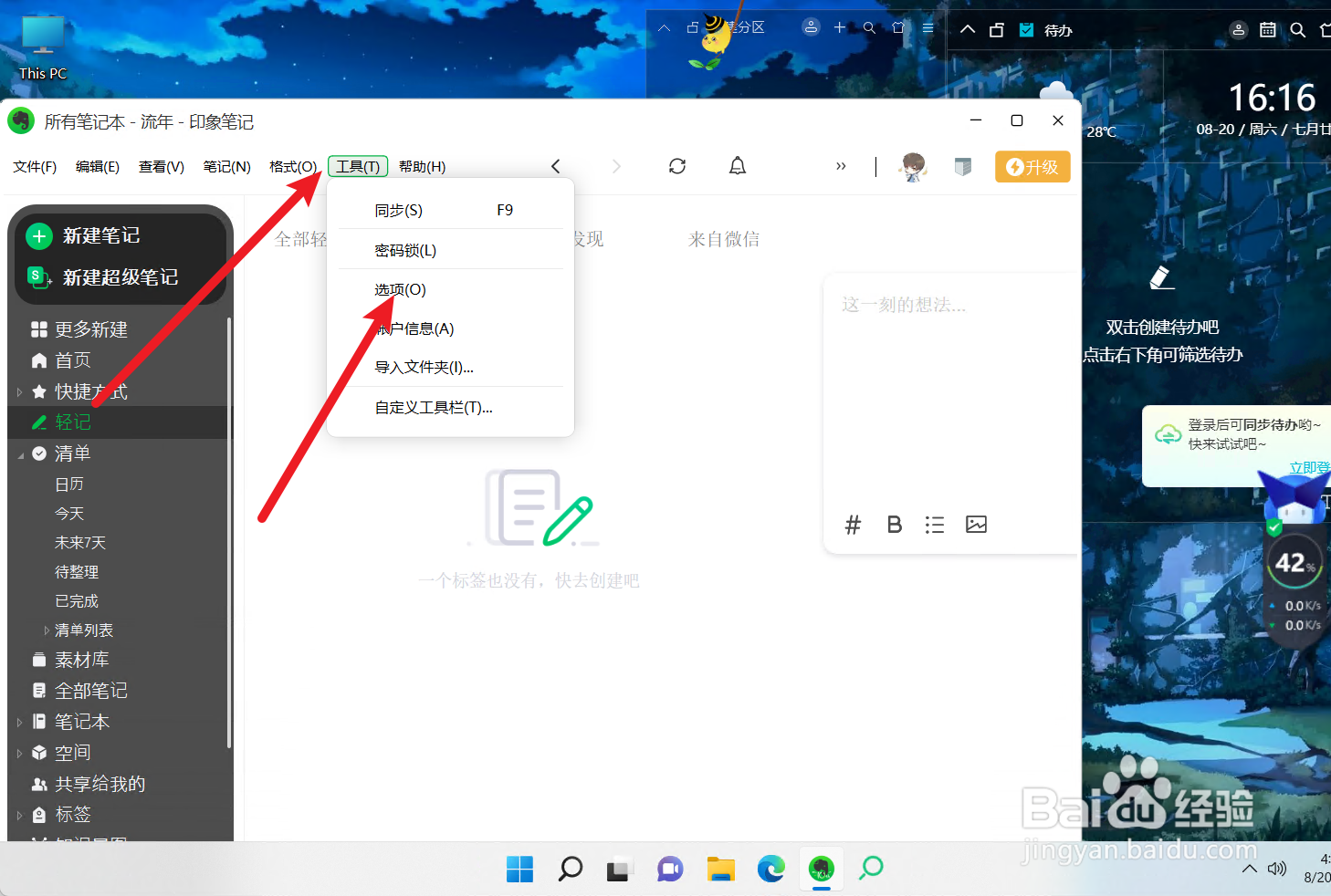Choose 选项(O) menu entry
The height and width of the screenshot is (896, 1331).
pyautogui.click(x=450, y=290)
